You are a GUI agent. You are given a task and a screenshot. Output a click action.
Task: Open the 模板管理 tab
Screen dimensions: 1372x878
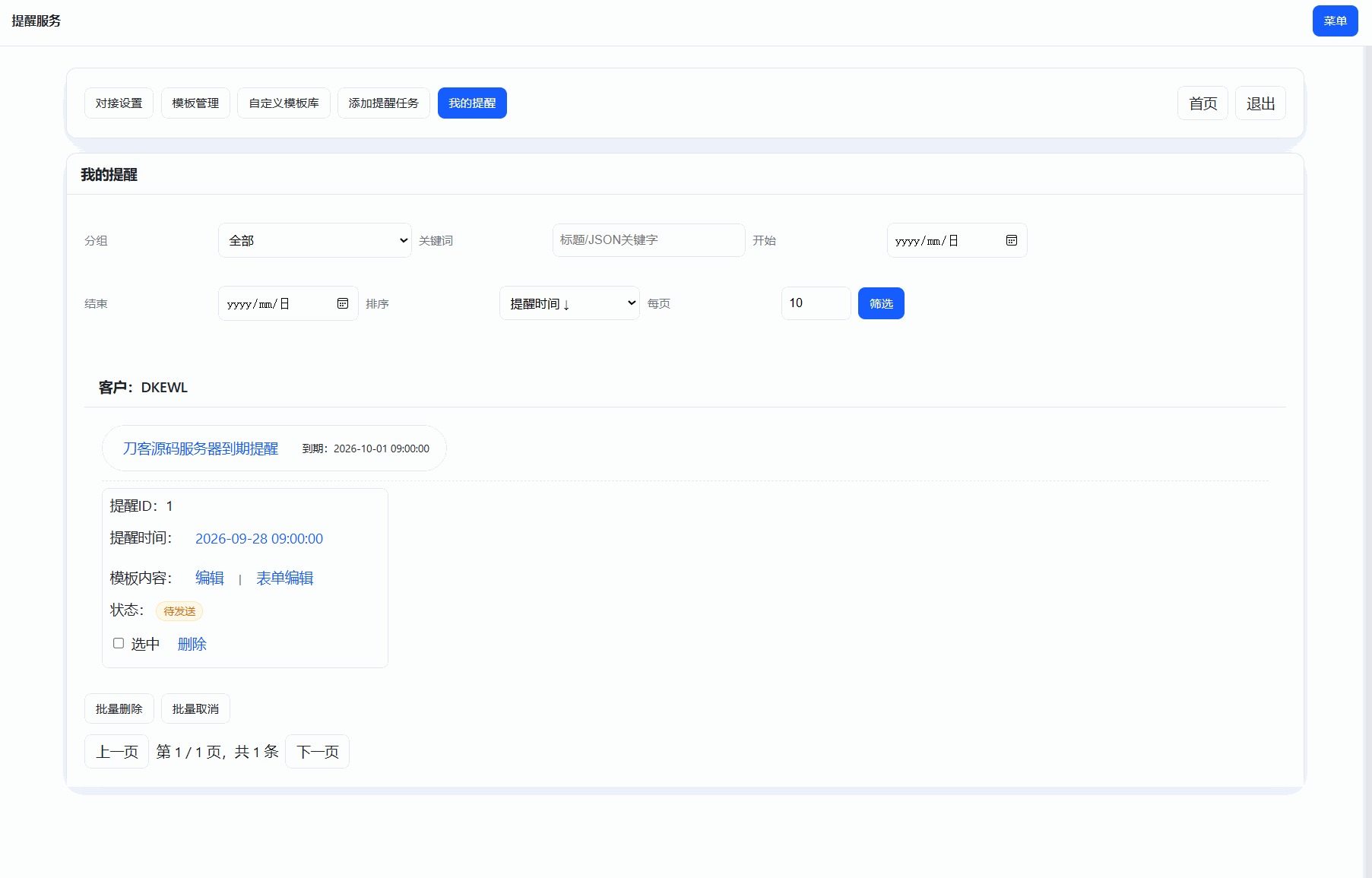195,103
